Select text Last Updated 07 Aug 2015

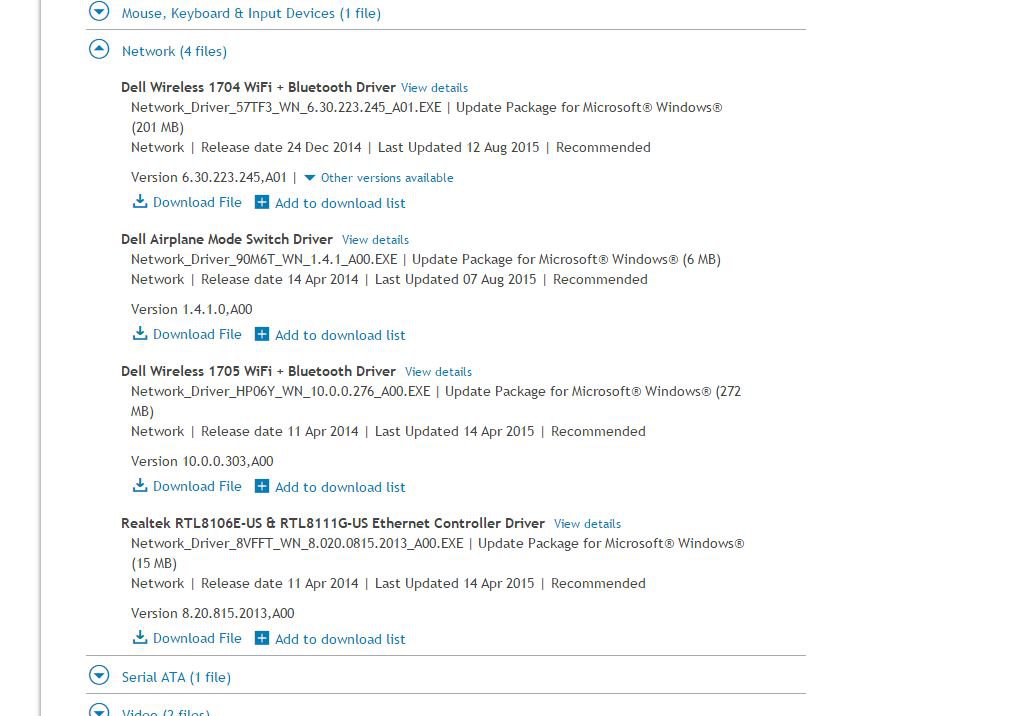[x=456, y=280]
